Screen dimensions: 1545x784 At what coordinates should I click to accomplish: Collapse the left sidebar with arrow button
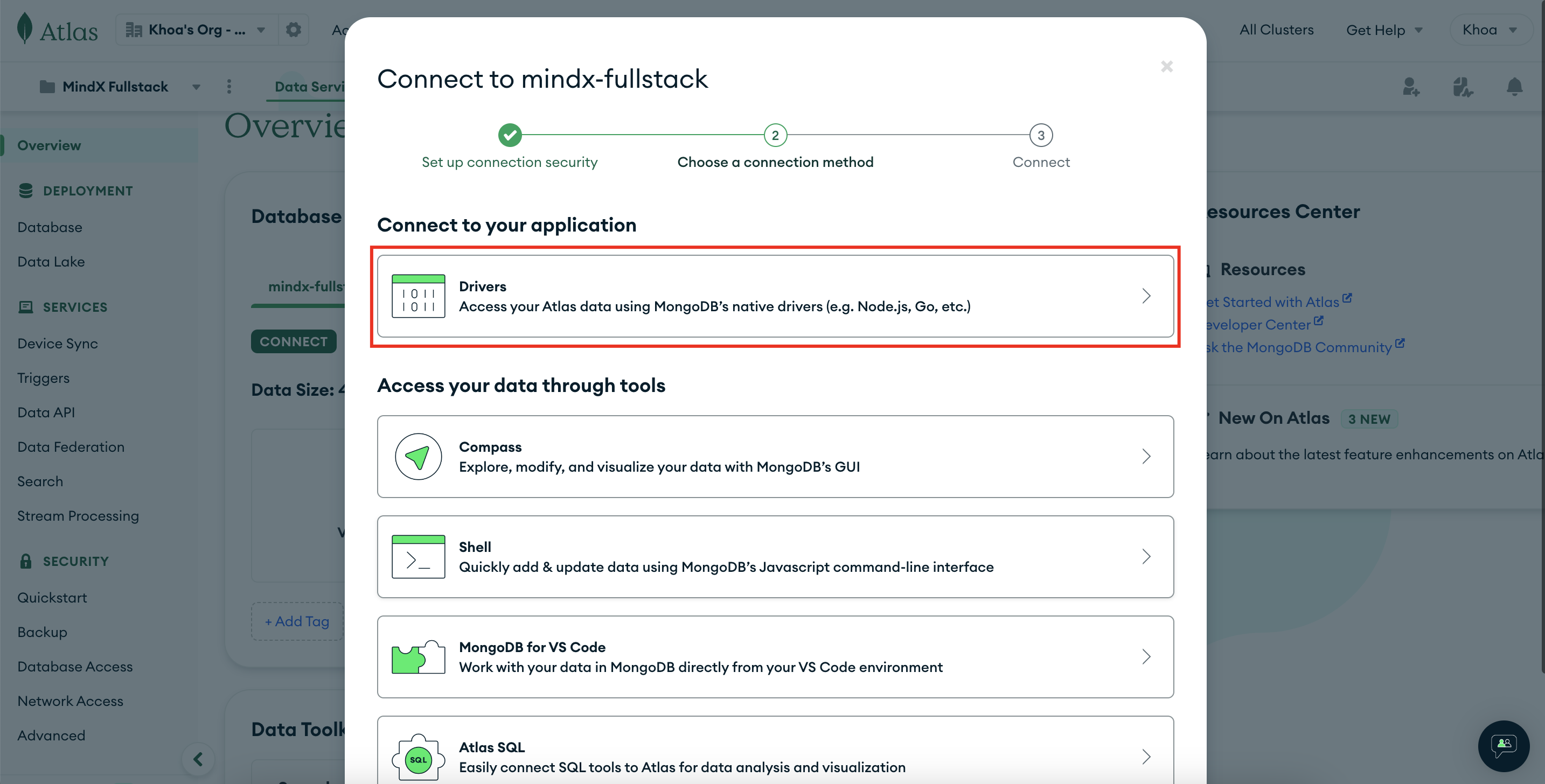point(198,759)
